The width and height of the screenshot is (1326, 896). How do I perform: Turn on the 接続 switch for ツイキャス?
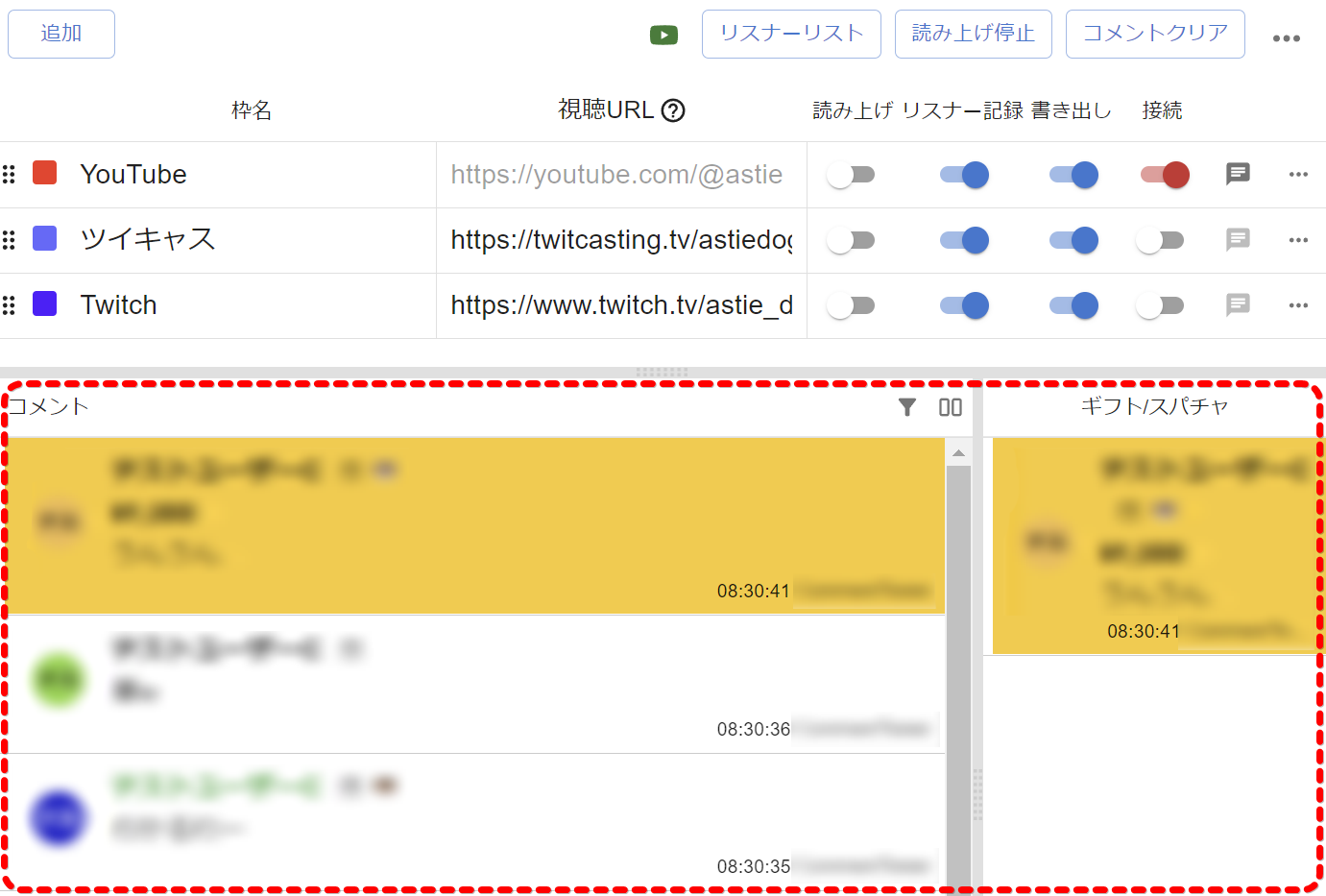(1160, 240)
